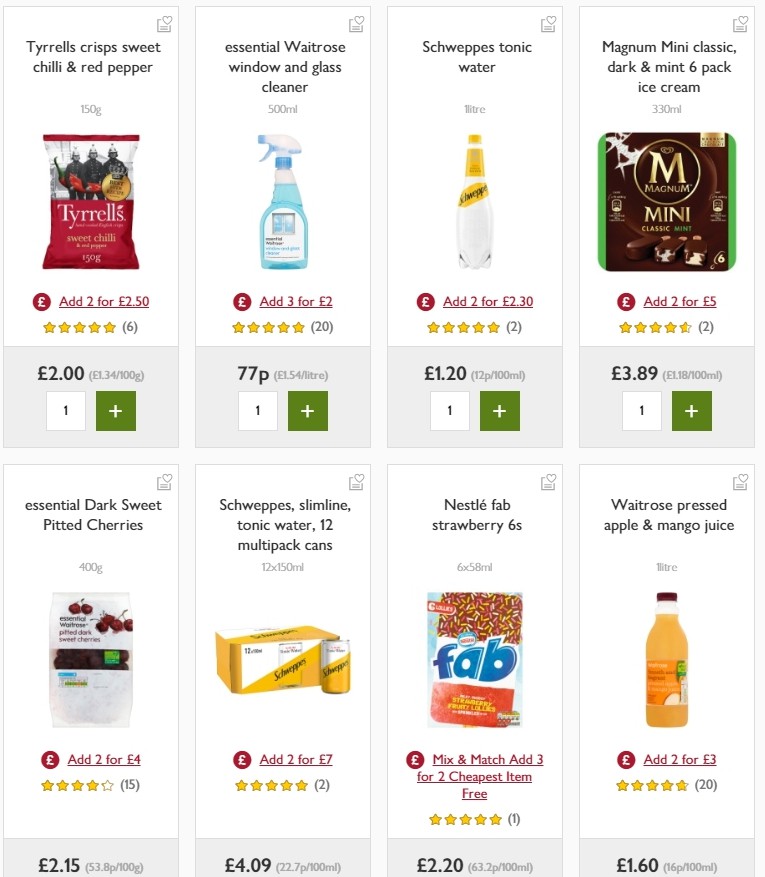This screenshot has height=877, width=765.
Task: Open the Schweppes slimline tonic multipack thumbnail
Action: [x=283, y=658]
